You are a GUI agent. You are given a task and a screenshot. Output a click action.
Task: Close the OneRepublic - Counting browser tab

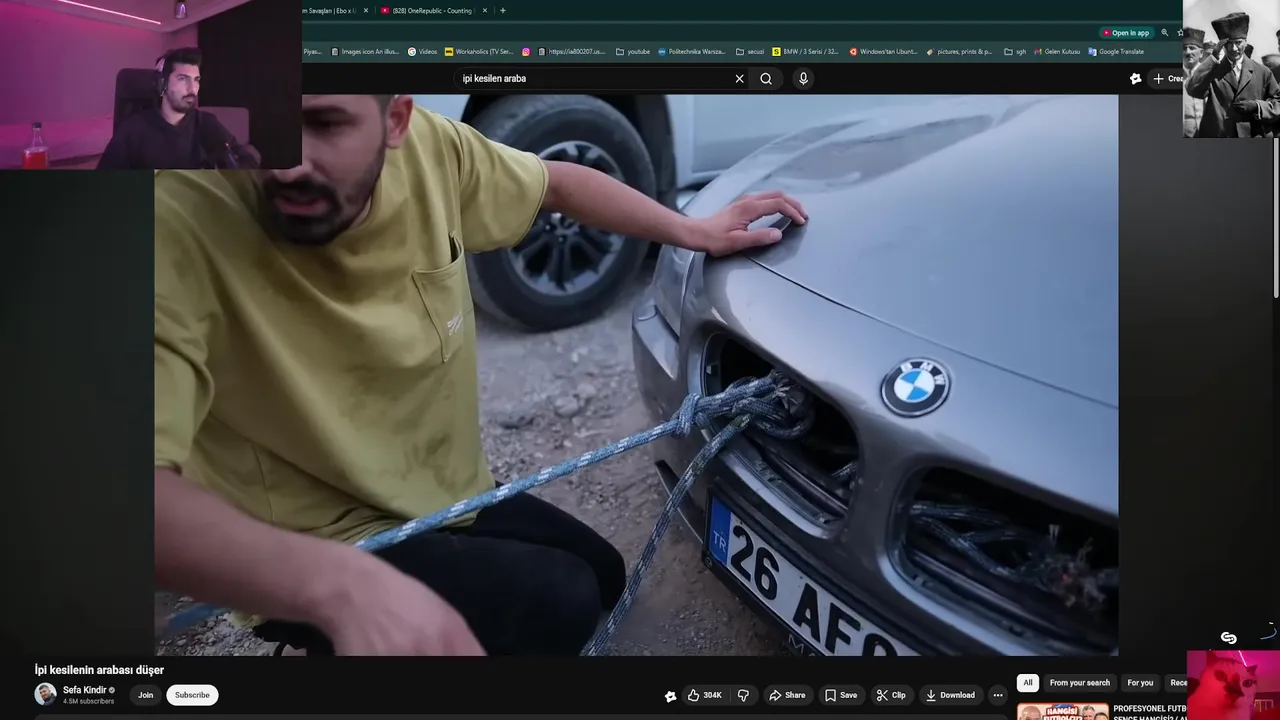485,10
